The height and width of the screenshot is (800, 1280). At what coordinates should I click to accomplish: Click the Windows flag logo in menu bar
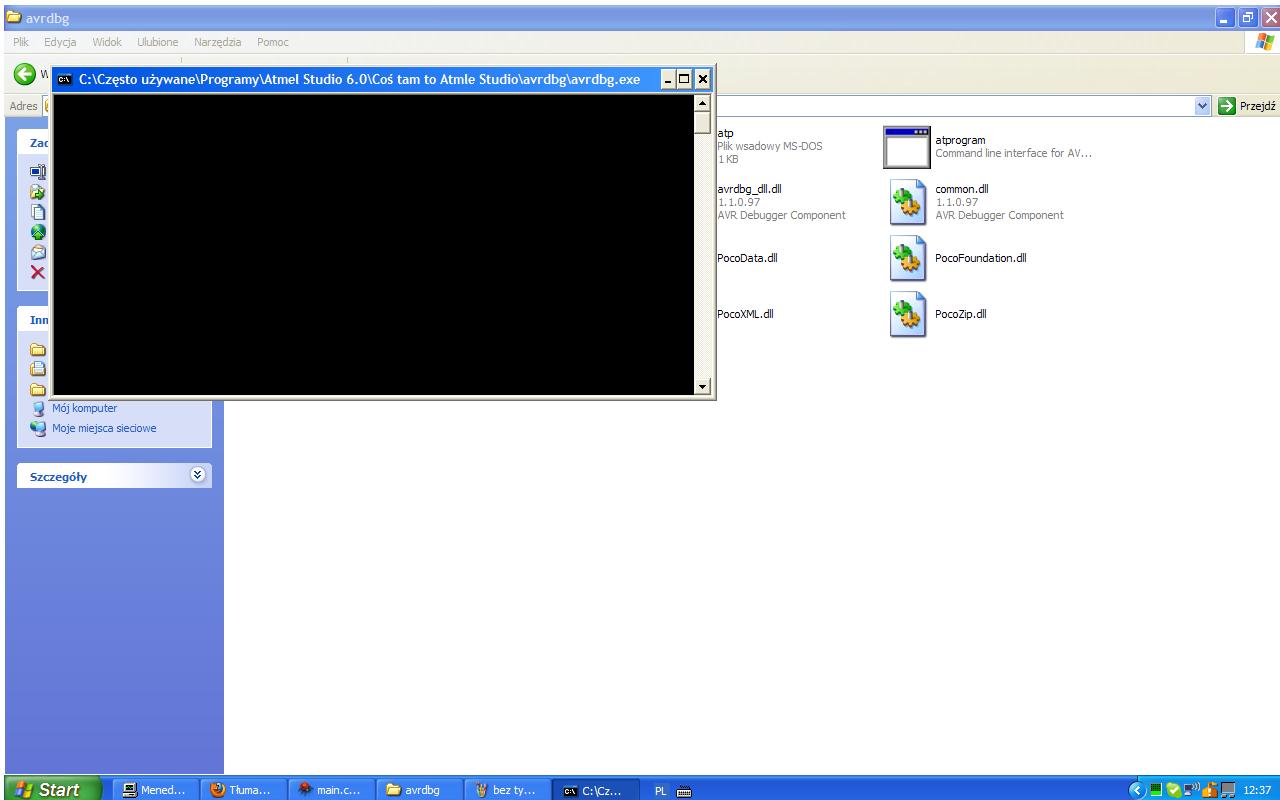click(1264, 42)
